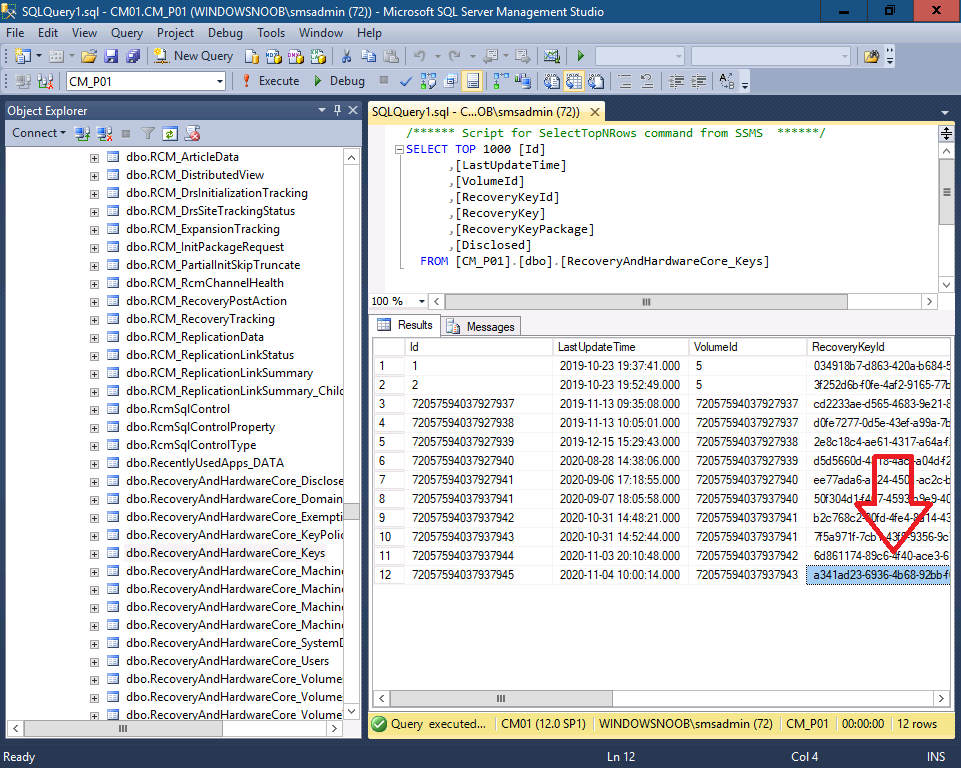The width and height of the screenshot is (961, 768).
Task: Open an Analysis Services MDX Query
Action: coord(274,56)
